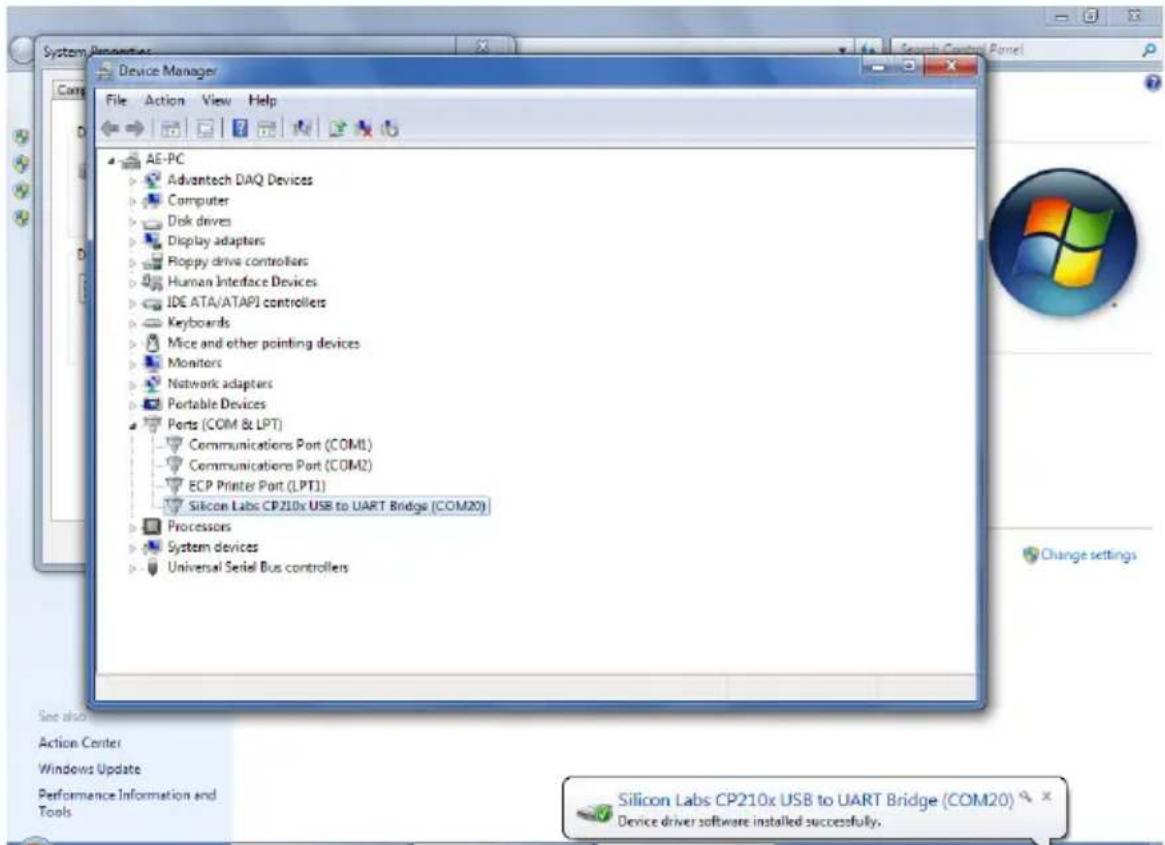Image resolution: width=1165 pixels, height=845 pixels.
Task: Click the Control Panel help question-mark icon
Action: pos(1152,83)
